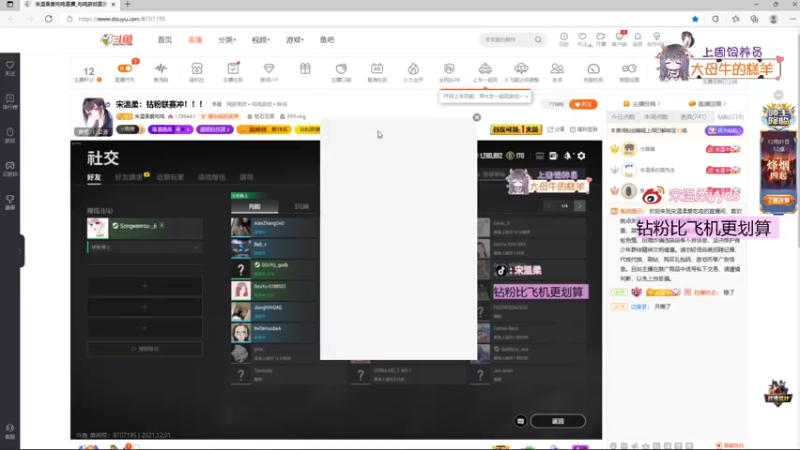
Task: Open the follow heart icon in header
Action: pyautogui.click(x=582, y=37)
